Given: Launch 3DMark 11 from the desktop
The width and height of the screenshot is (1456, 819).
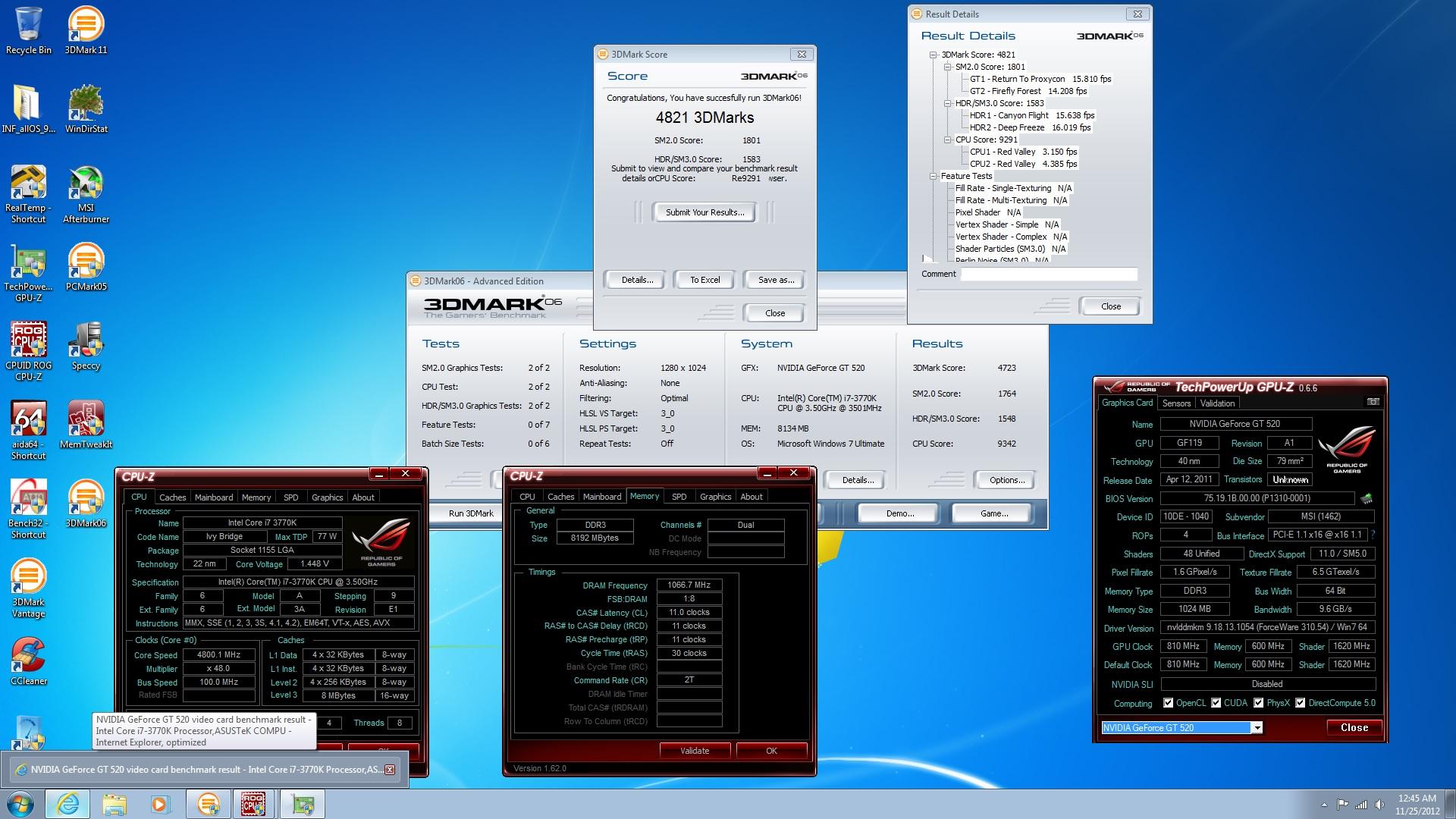Looking at the screenshot, I should click(x=86, y=30).
